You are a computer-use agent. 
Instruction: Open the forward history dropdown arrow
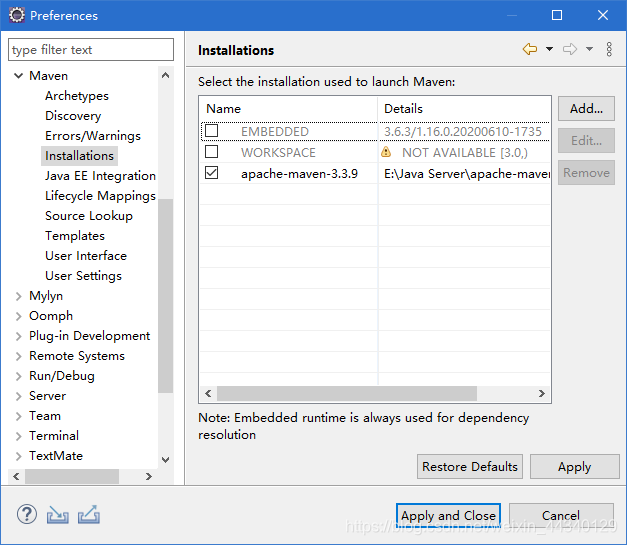(x=589, y=49)
